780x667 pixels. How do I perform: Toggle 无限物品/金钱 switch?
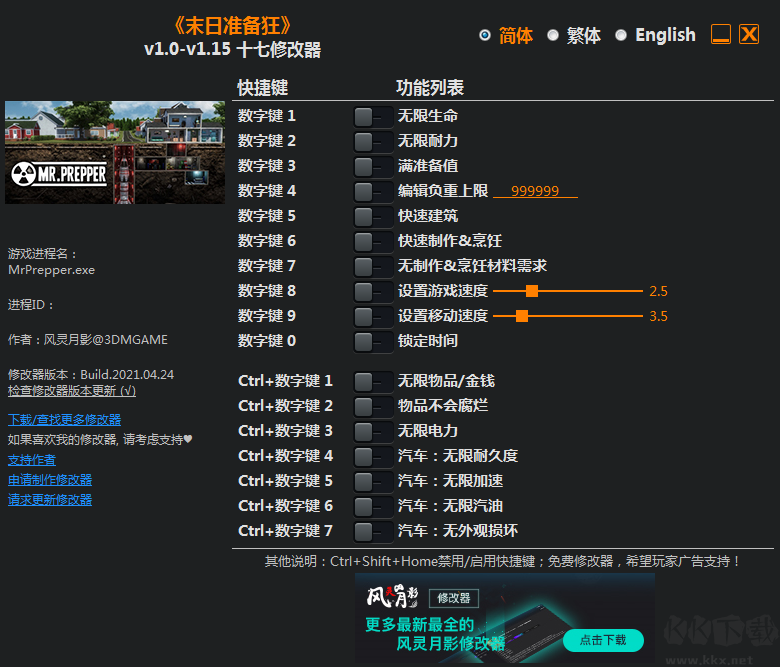[x=373, y=382]
